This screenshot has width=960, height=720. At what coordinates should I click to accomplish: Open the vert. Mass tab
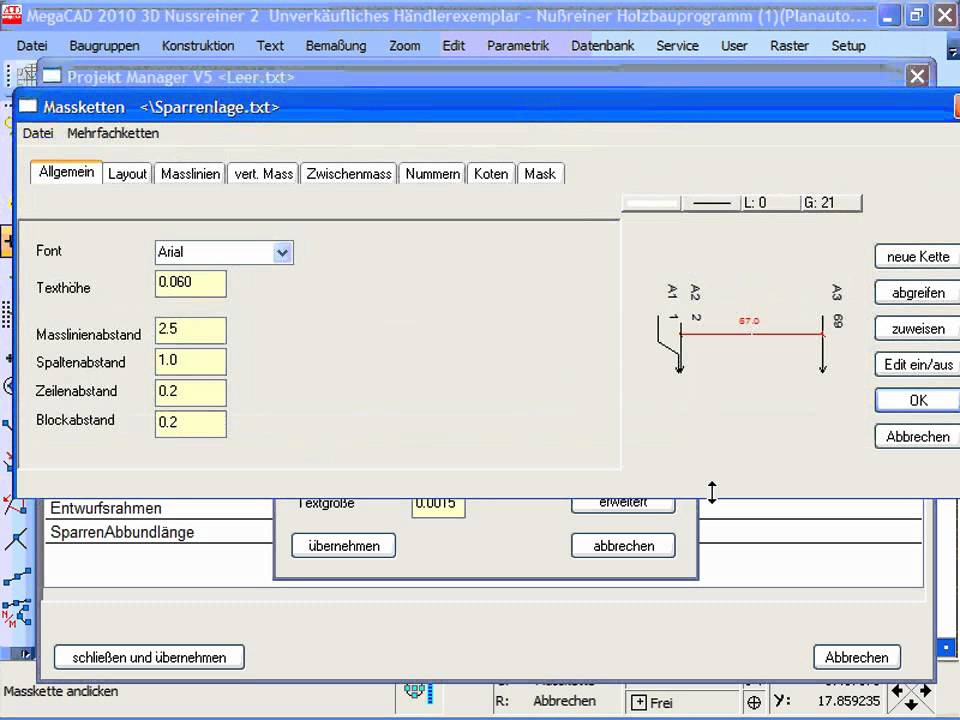coord(263,174)
